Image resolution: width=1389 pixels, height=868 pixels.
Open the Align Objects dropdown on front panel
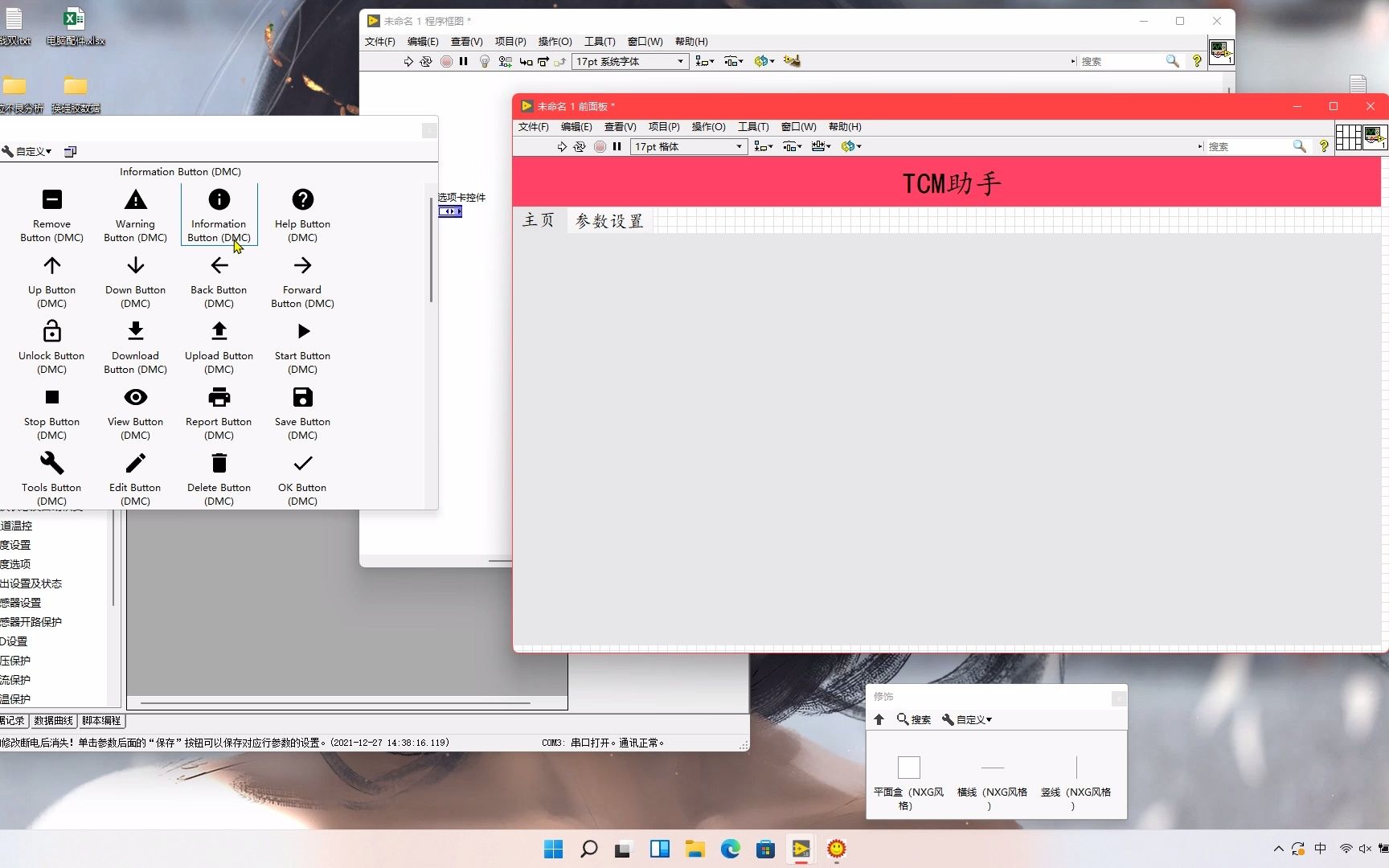[764, 146]
